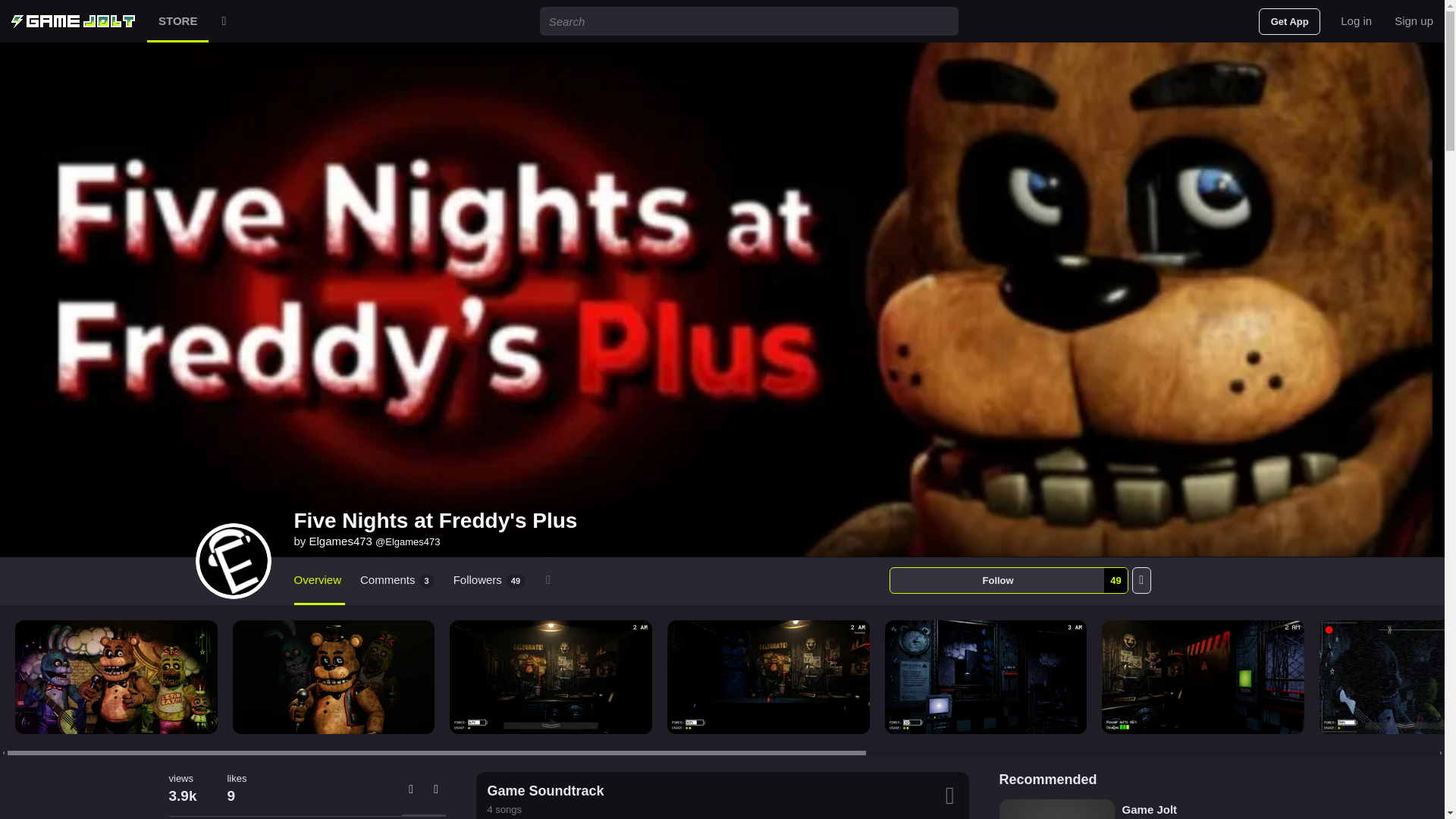Open the STORE tab
This screenshot has height=819, width=1456.
[177, 21]
